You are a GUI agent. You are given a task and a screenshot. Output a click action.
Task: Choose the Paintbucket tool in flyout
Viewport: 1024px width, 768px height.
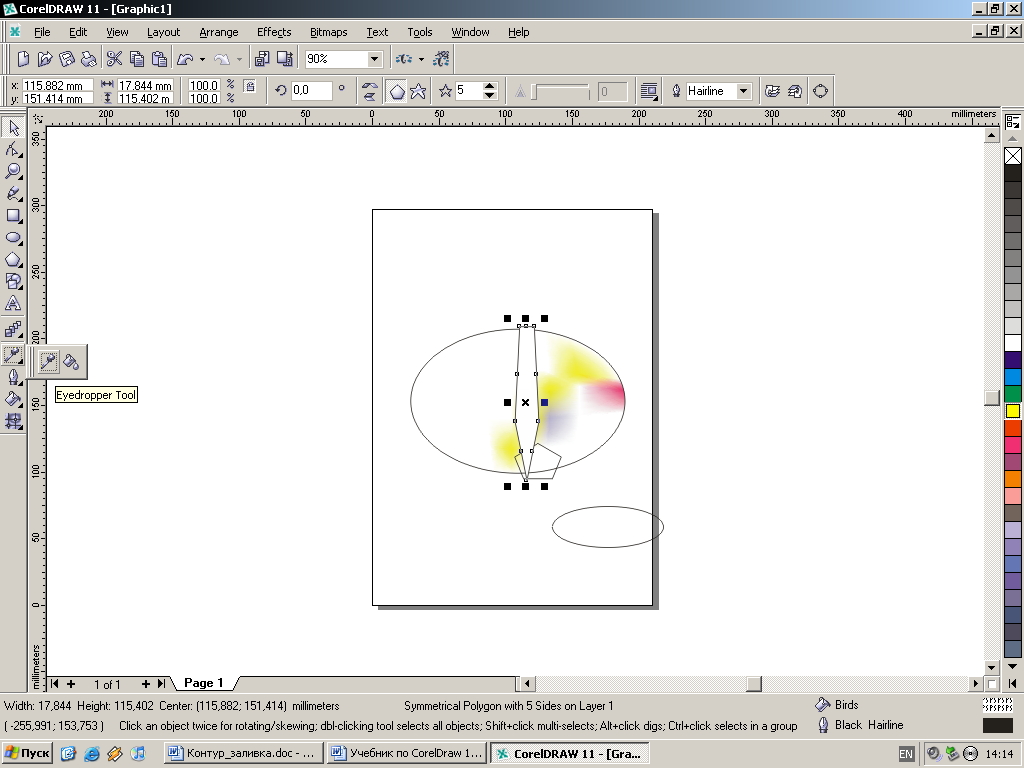coord(71,361)
